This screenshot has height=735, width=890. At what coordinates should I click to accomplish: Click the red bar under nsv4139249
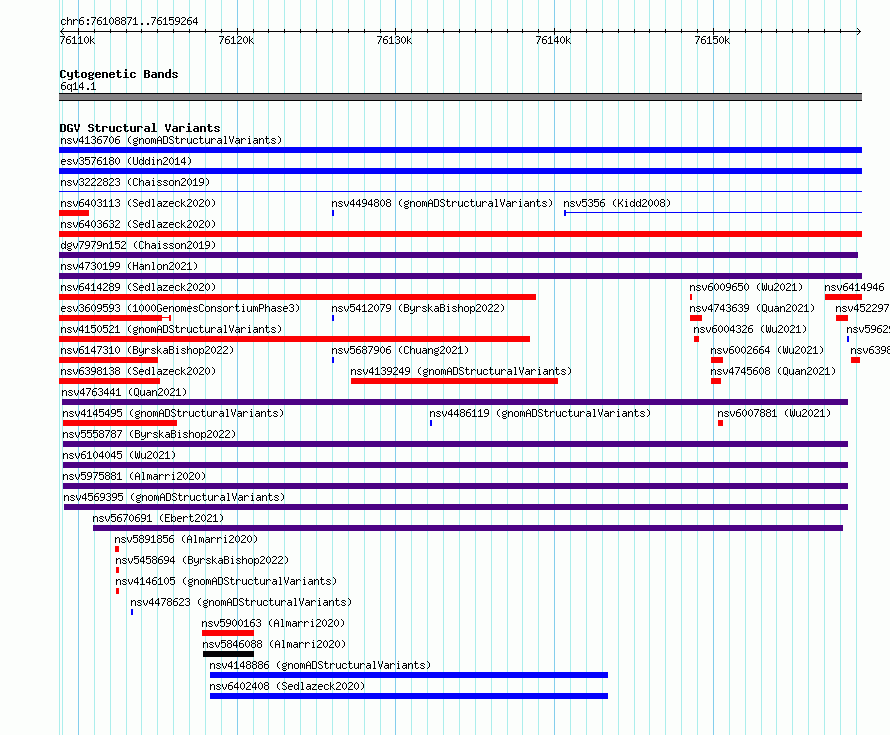454,381
